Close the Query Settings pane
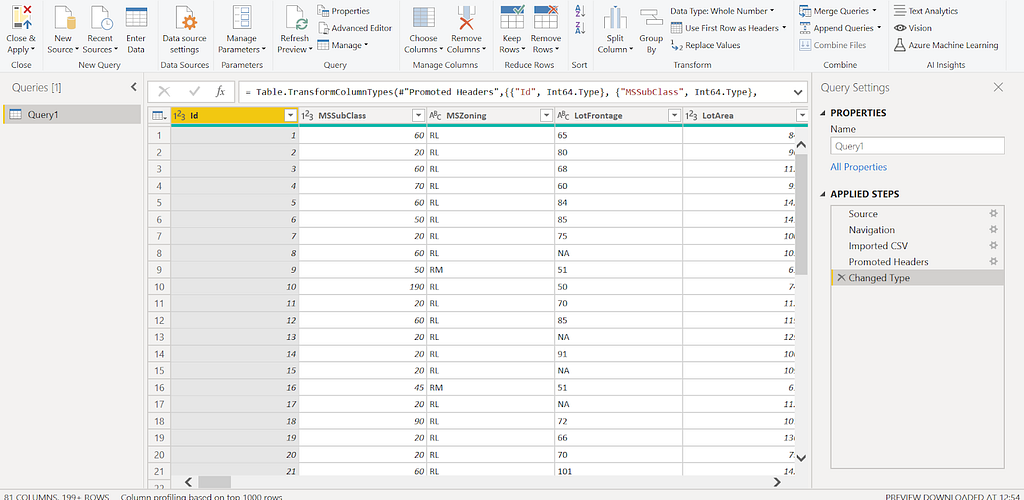The image size is (1024, 500). click(x=998, y=87)
